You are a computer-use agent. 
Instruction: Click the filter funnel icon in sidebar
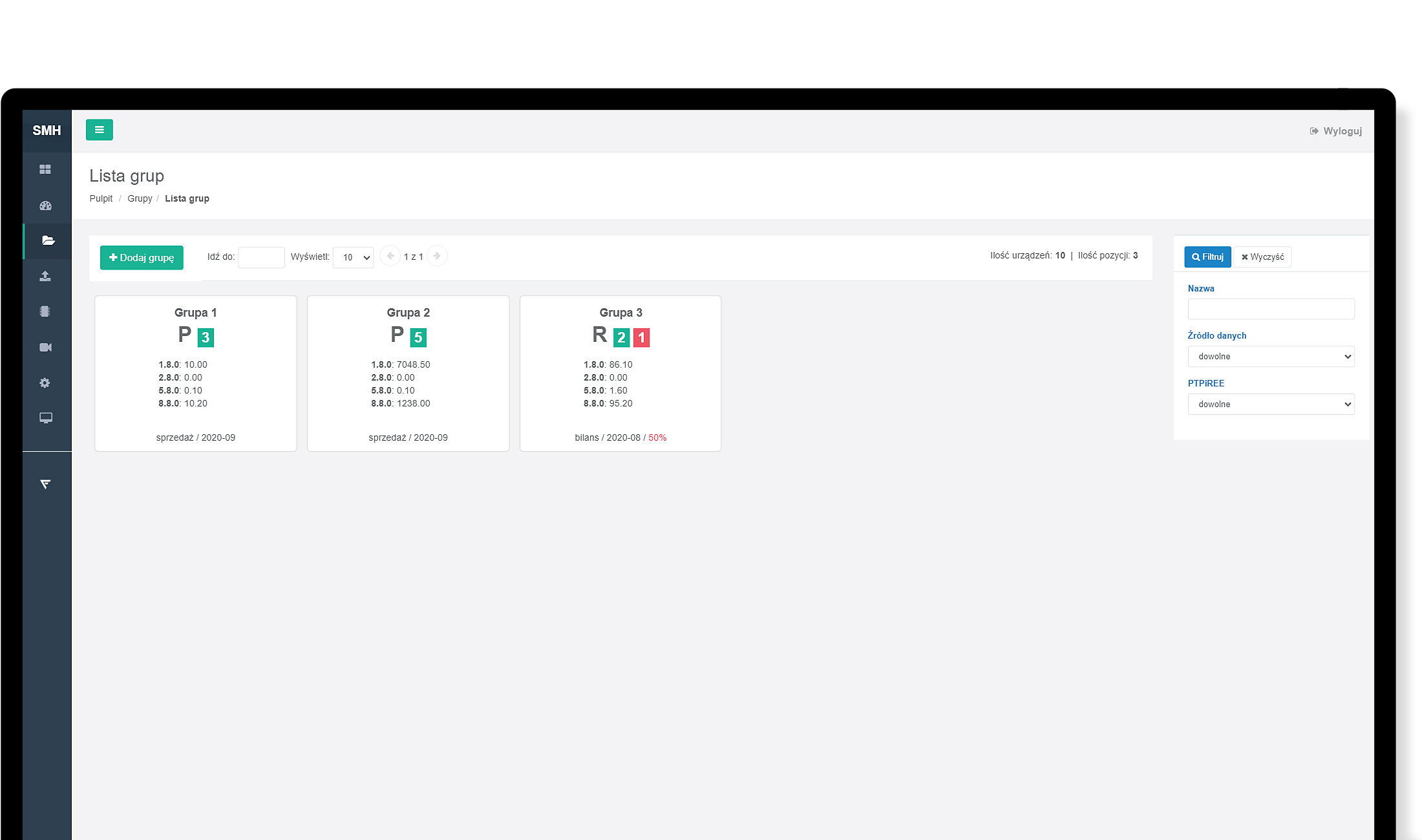[x=45, y=485]
